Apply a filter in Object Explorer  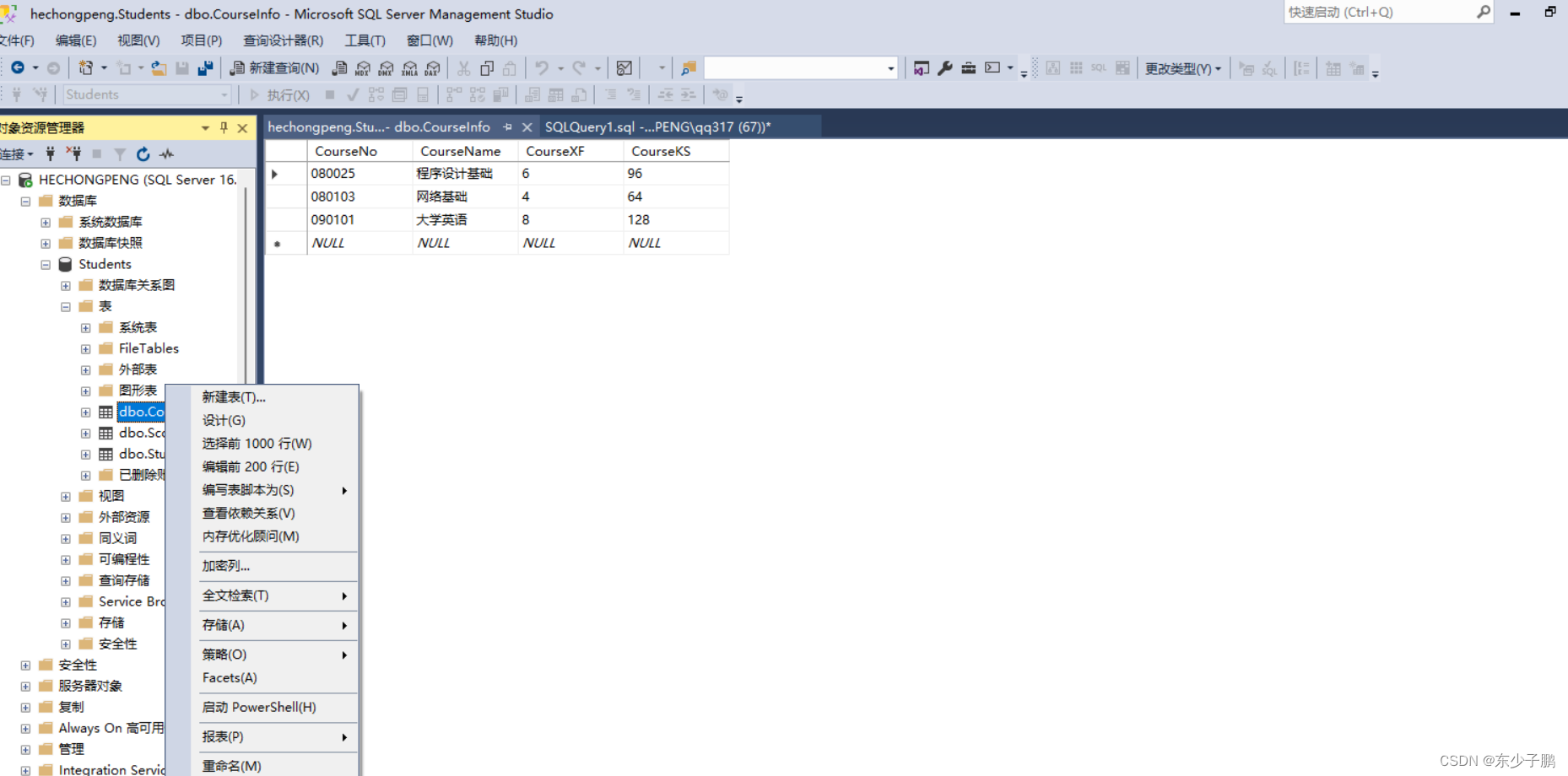[x=120, y=154]
